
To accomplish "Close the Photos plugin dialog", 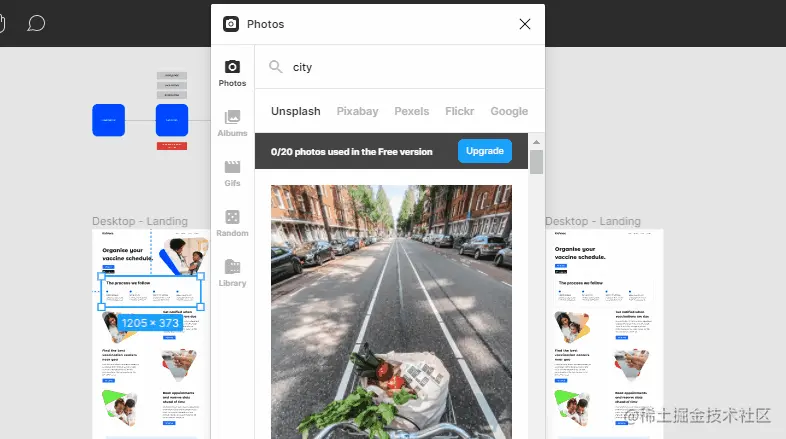I will (525, 24).
